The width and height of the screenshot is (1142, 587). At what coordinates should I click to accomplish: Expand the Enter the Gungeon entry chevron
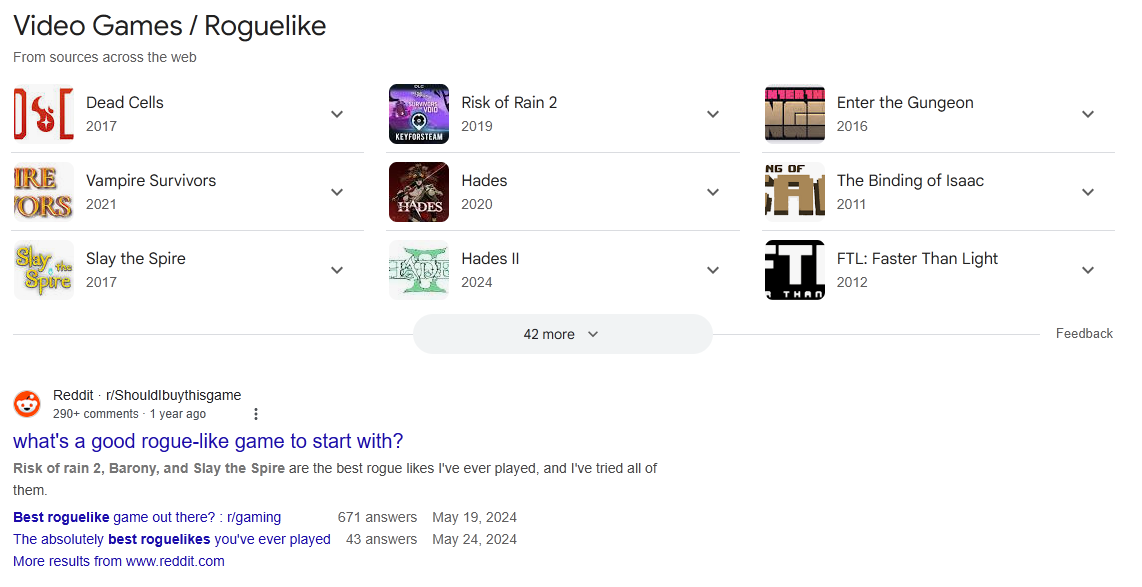[1088, 114]
